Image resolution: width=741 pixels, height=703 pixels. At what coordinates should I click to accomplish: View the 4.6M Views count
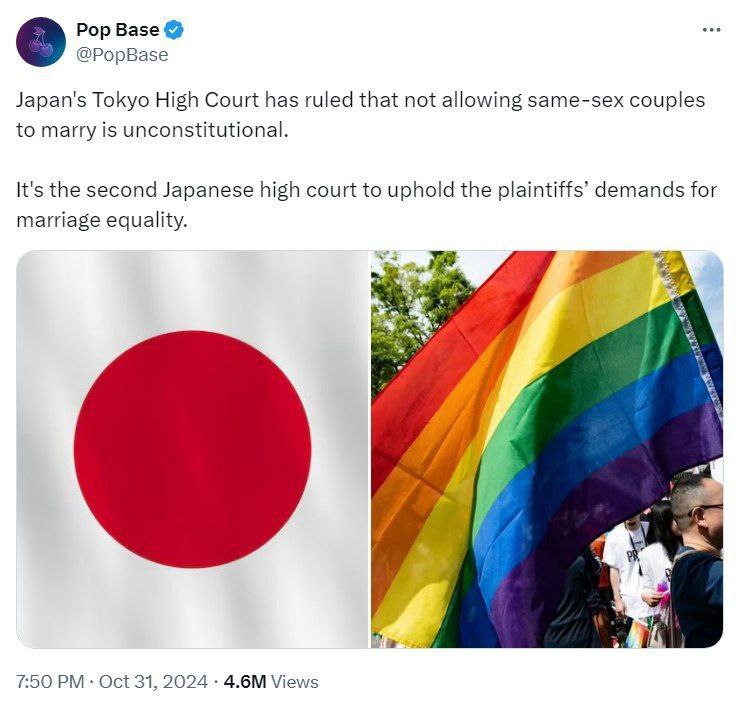271,682
